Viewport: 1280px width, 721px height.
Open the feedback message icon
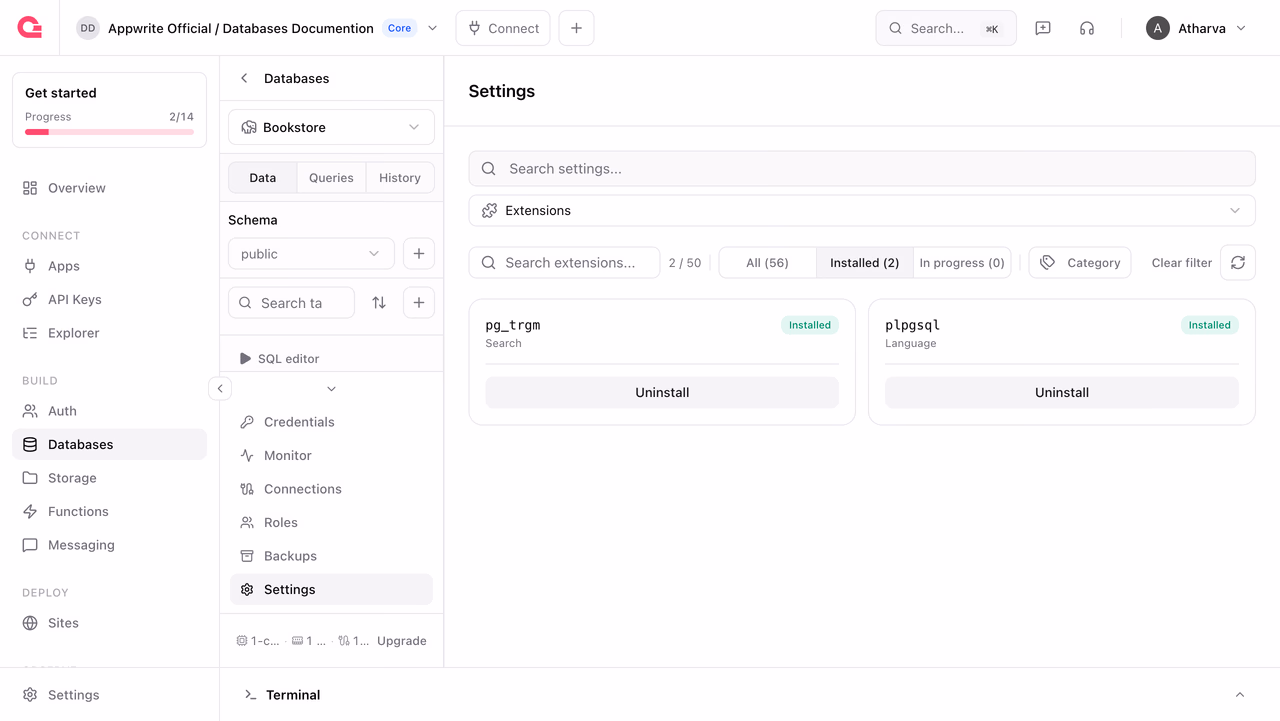point(1043,28)
